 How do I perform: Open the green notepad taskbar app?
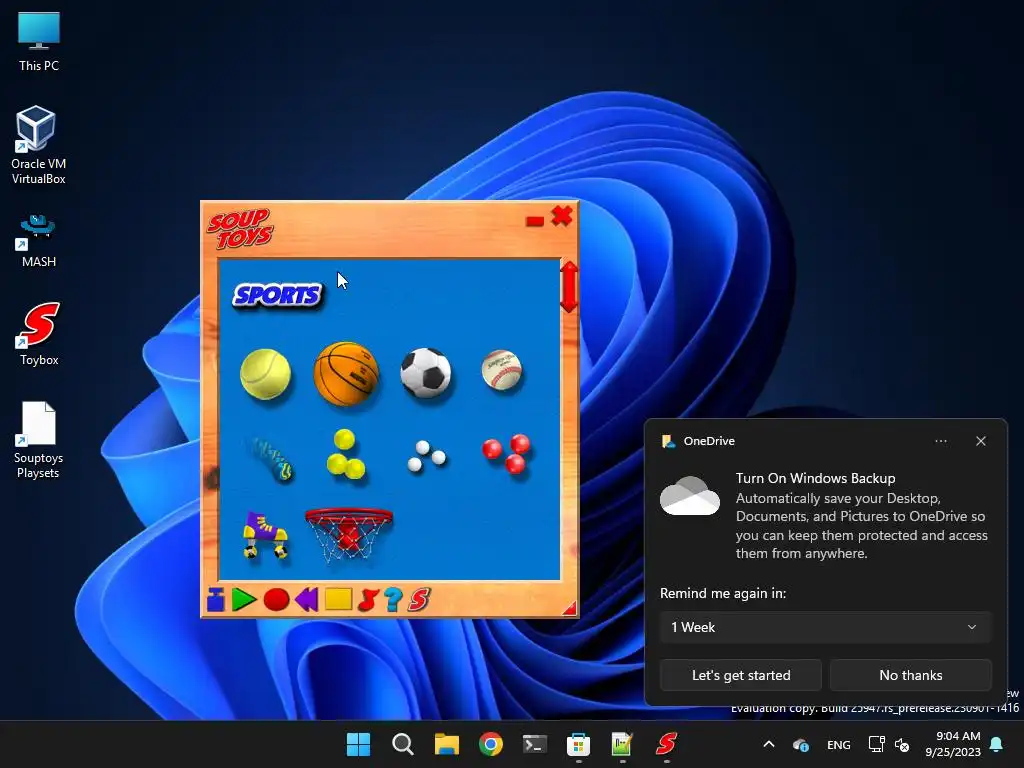click(x=622, y=744)
